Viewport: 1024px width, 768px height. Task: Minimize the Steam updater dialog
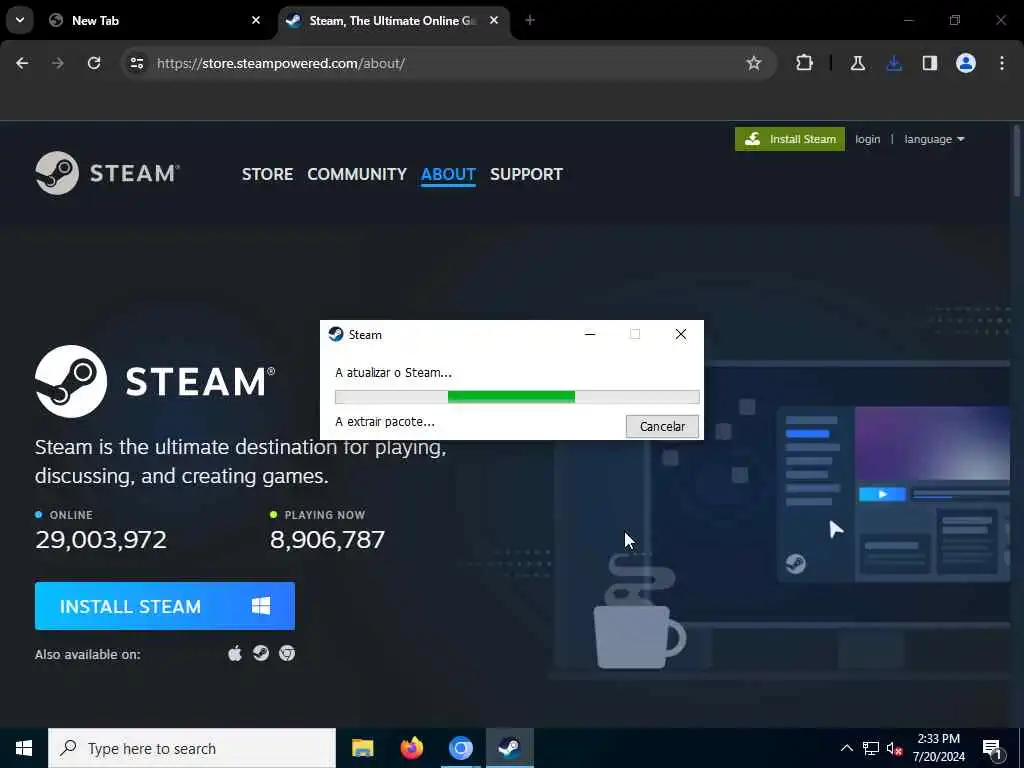(590, 334)
